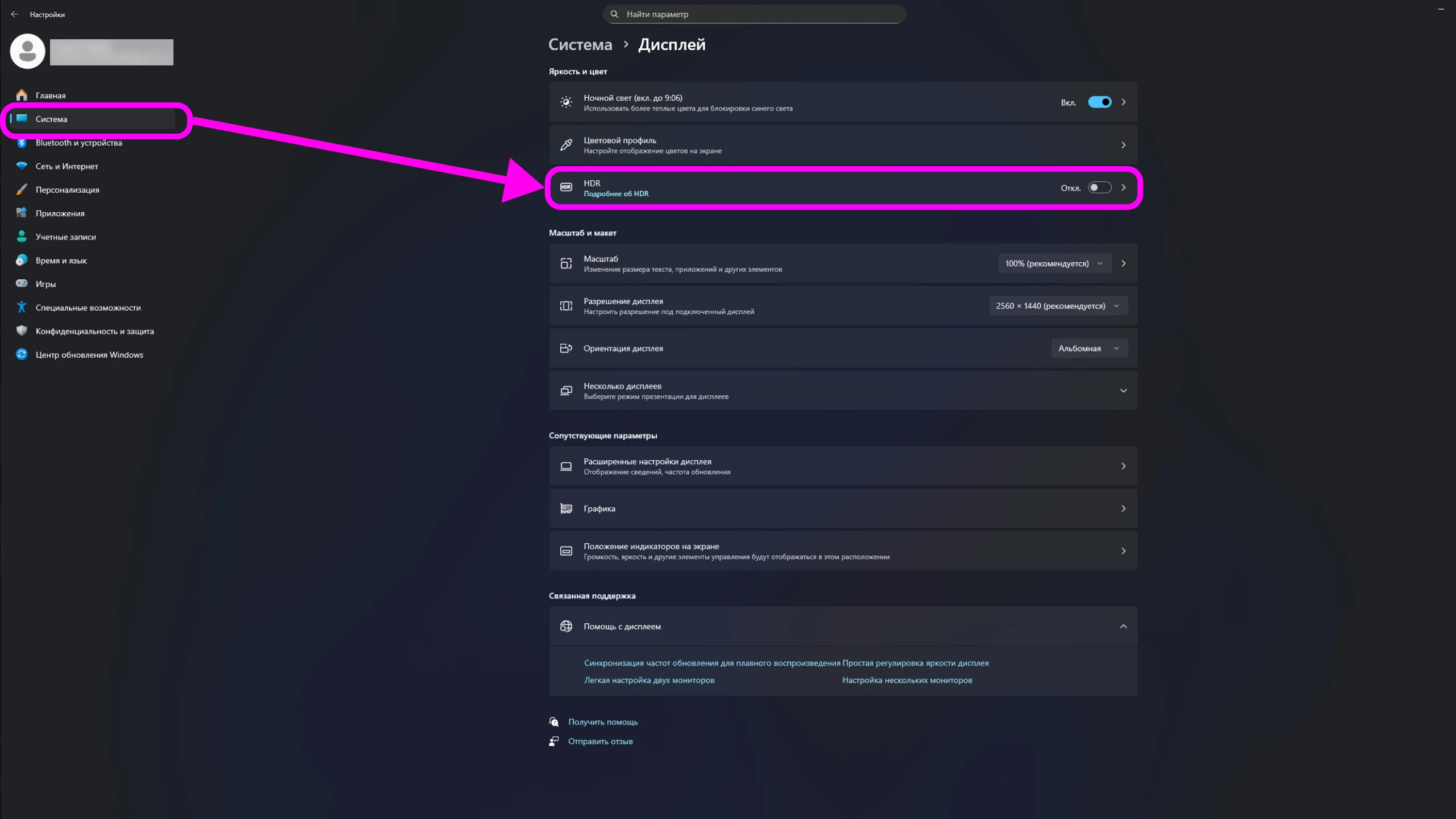Collapse the Помощь с дисплеем section

tap(1123, 626)
